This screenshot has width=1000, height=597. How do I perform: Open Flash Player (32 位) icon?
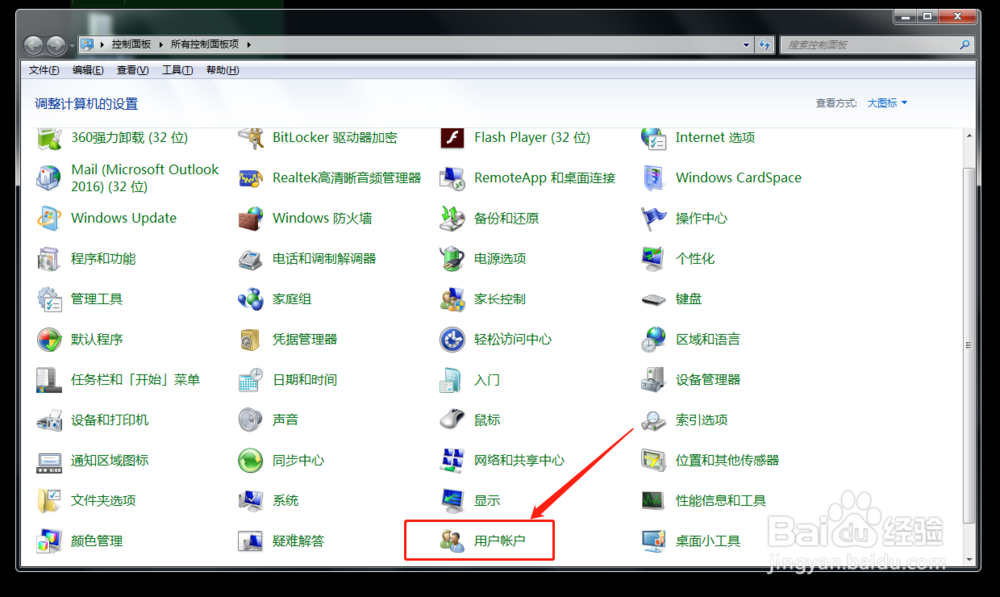[x=452, y=138]
